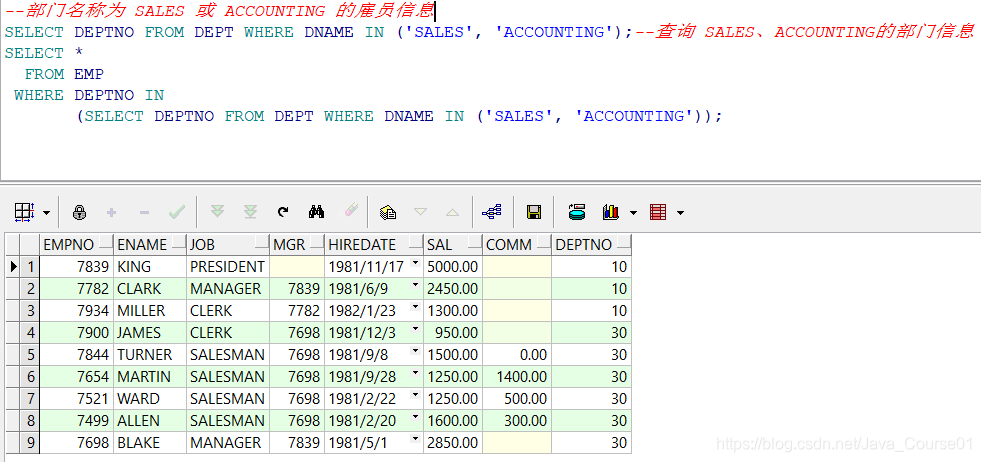Click the COMM column header
Viewport: 981px width, 462px height.
(517, 245)
